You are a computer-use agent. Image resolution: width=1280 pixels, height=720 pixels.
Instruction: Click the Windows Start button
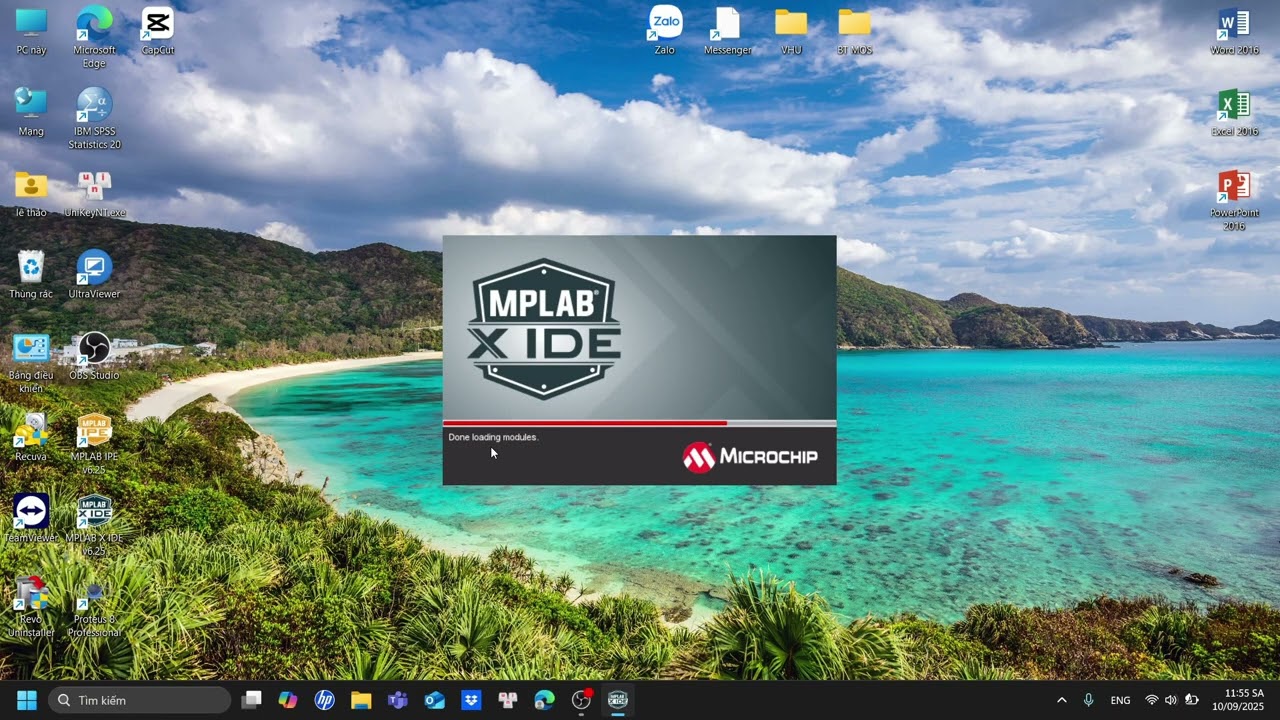(x=27, y=700)
